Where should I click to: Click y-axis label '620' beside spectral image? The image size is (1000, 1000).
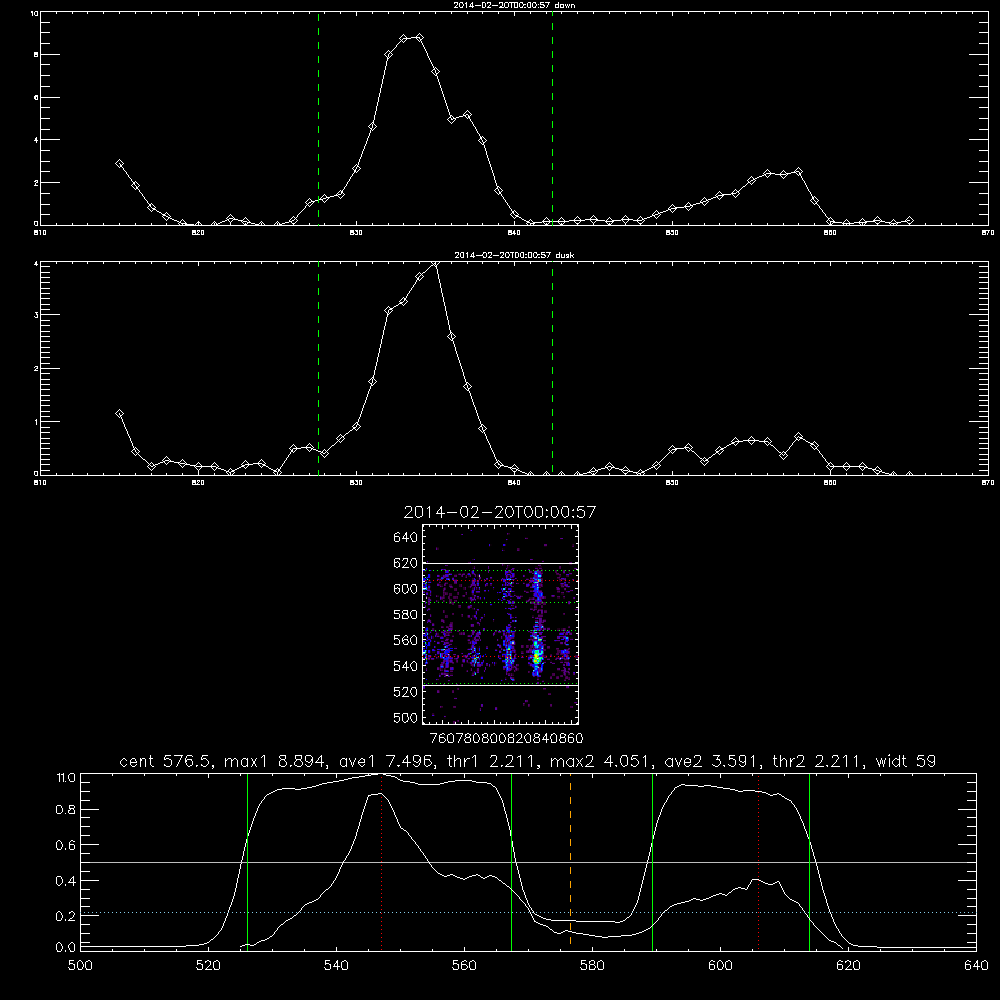(x=405, y=563)
